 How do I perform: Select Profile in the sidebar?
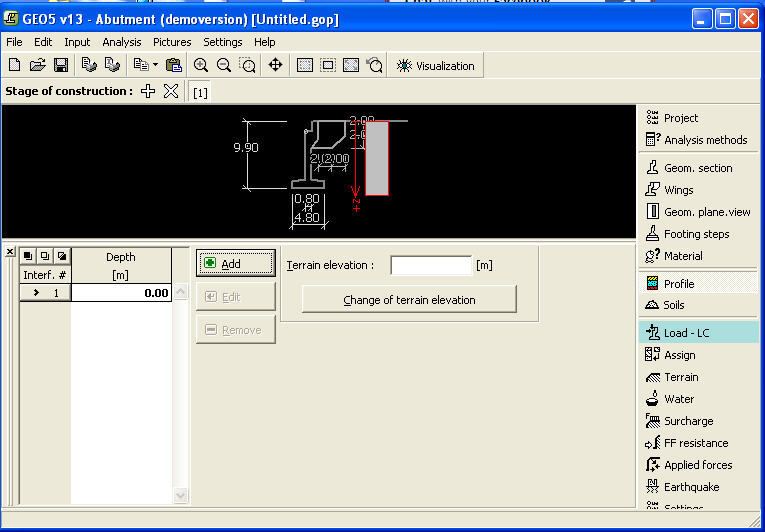(699, 284)
